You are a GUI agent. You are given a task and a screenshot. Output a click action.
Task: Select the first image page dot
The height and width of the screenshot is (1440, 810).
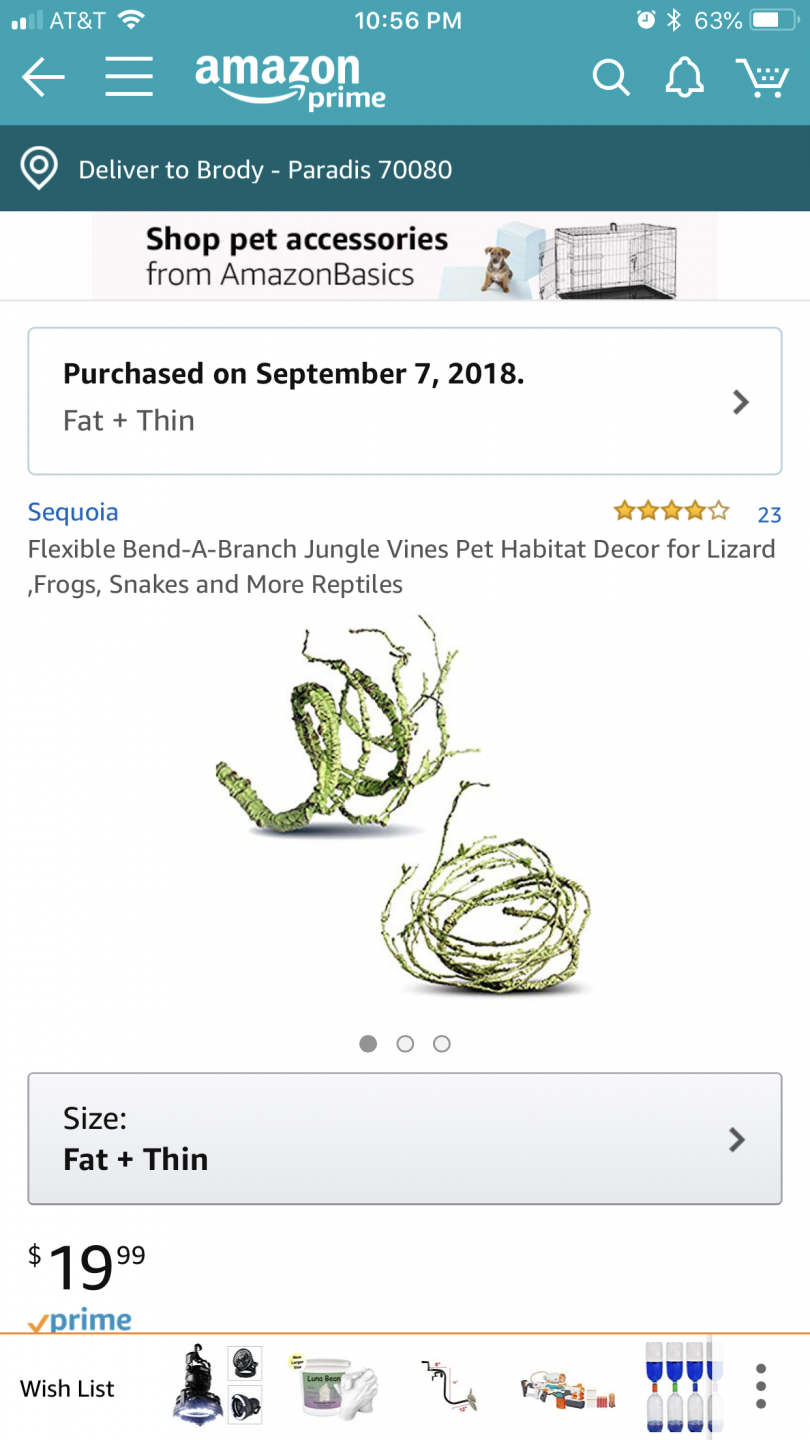pyautogui.click(x=368, y=1044)
